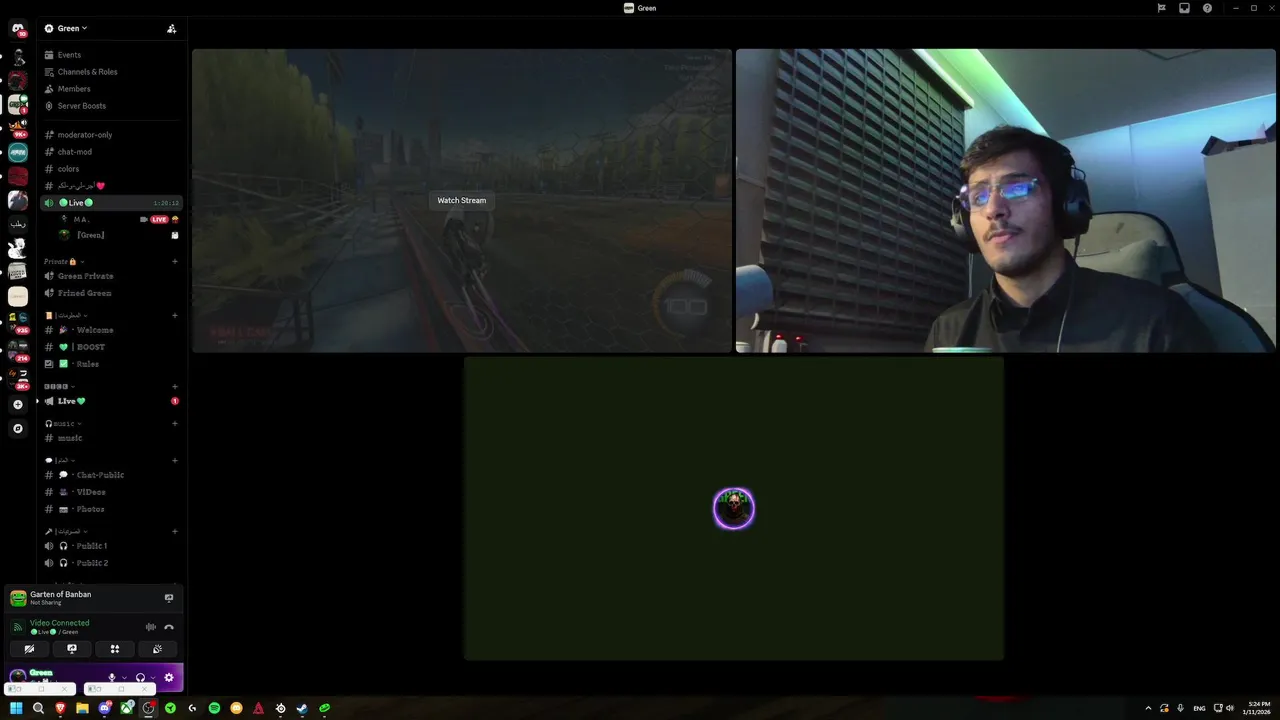The width and height of the screenshot is (1280, 720).
Task: Add a server with the plus icon
Action: point(18,405)
